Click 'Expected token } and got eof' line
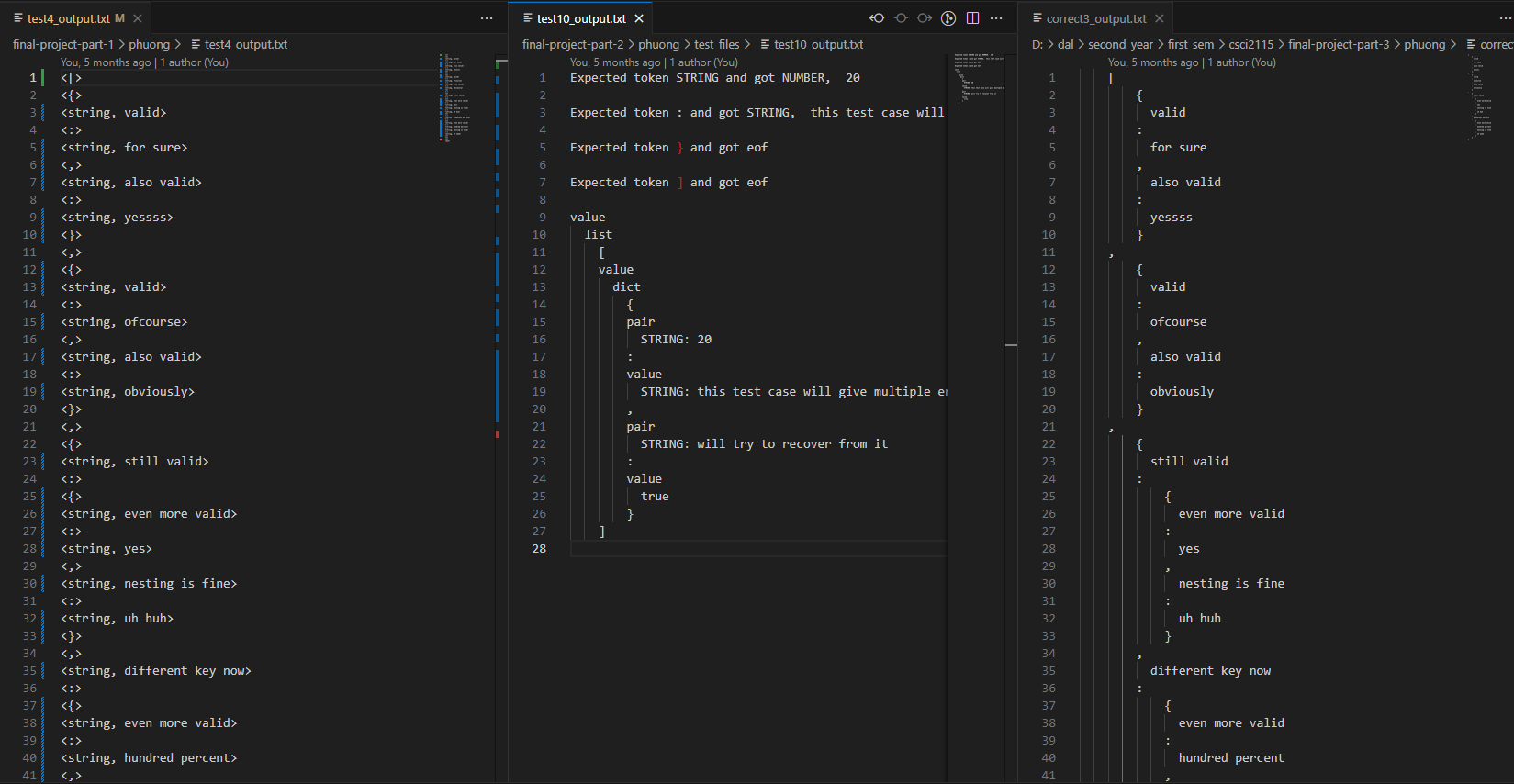1514x784 pixels. point(668,148)
